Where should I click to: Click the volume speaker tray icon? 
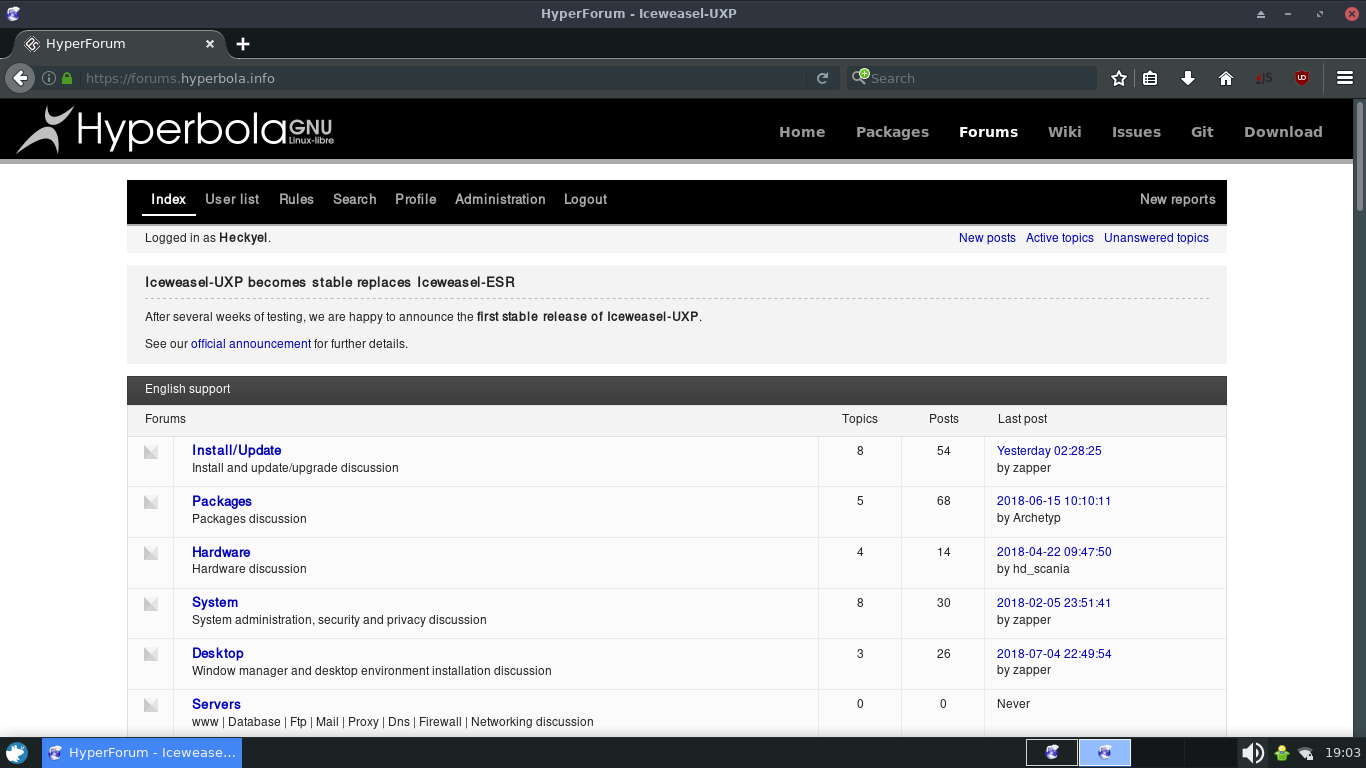1252,753
